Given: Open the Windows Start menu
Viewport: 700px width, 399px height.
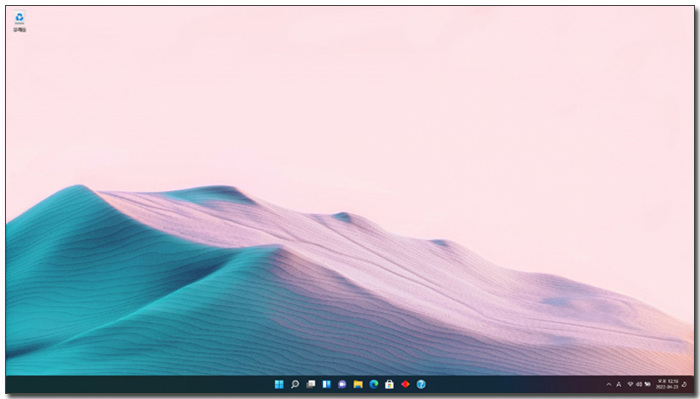Looking at the screenshot, I should click(279, 384).
